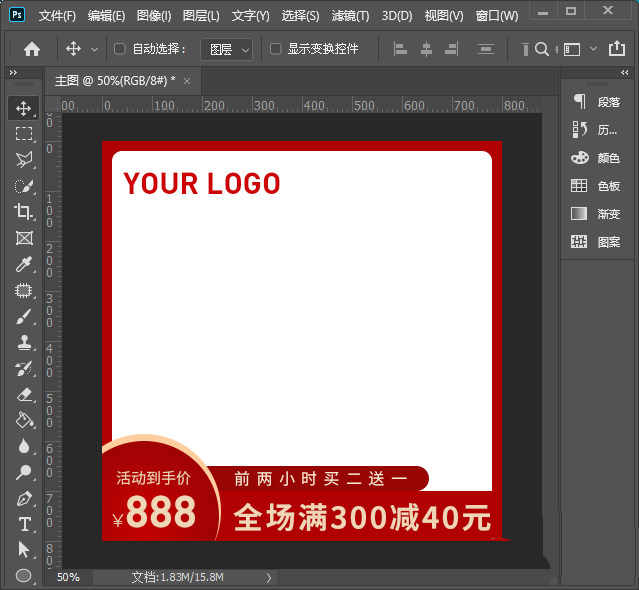
Task: Click distribute vertically icon
Action: coord(486,49)
